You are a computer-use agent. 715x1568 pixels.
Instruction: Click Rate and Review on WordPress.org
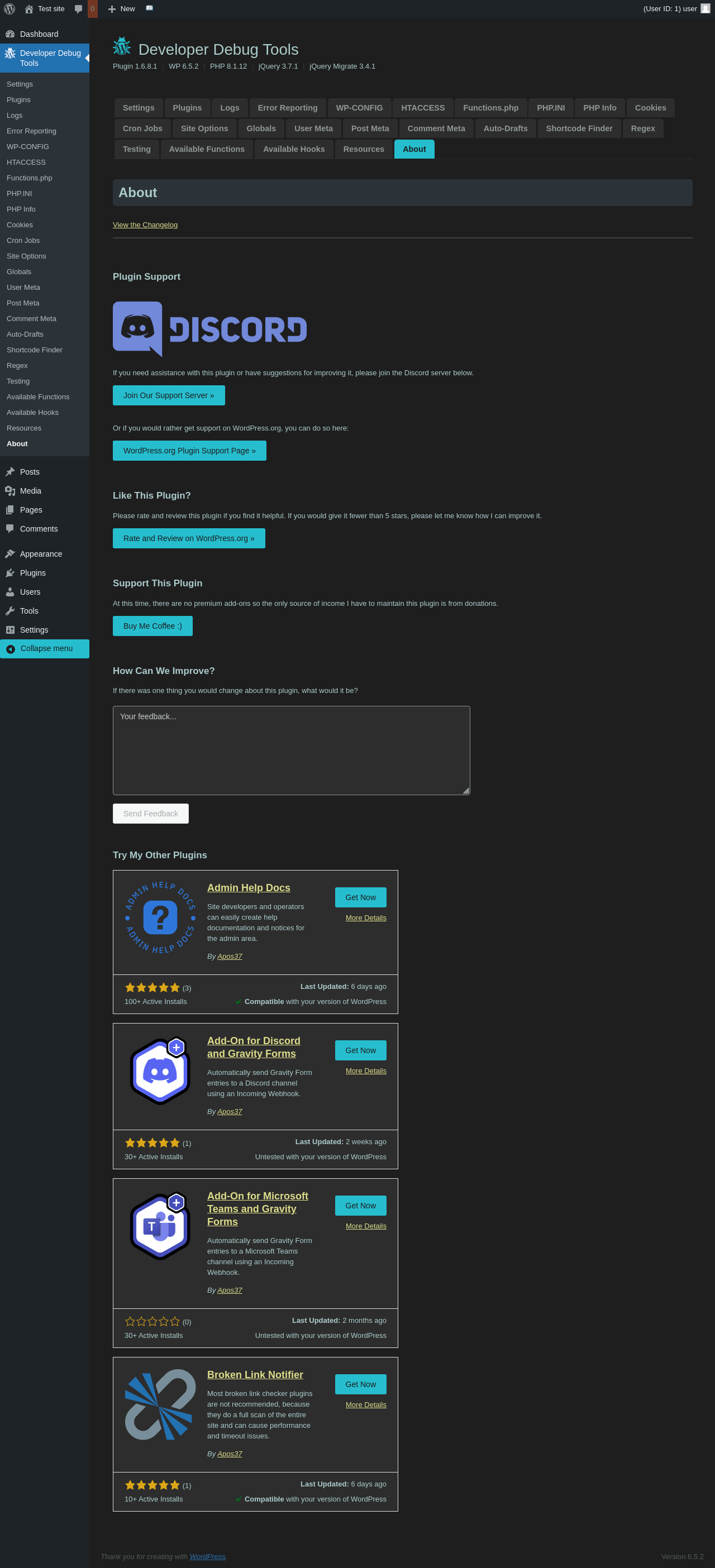pos(189,538)
